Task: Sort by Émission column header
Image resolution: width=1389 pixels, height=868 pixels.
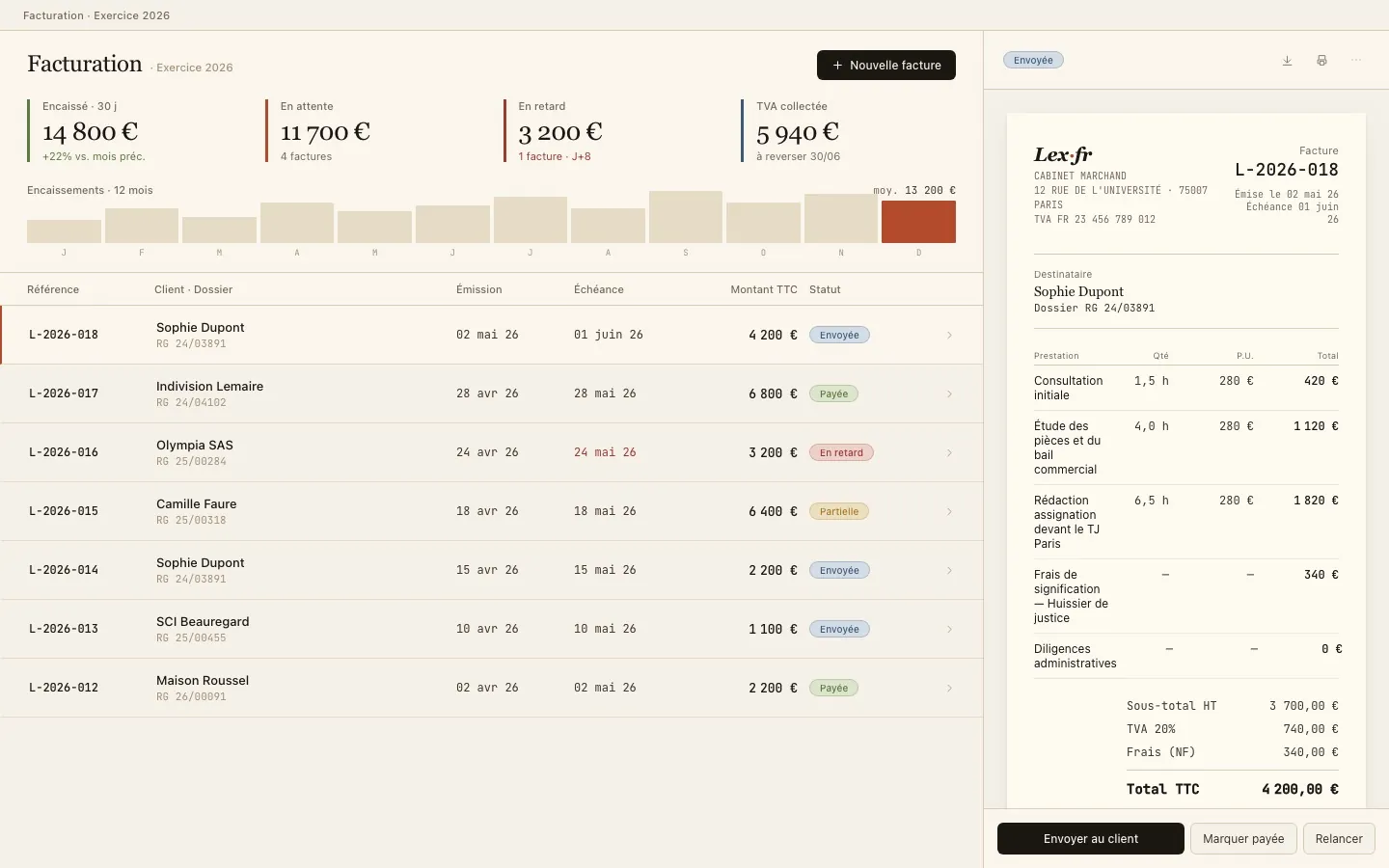Action: point(479,289)
